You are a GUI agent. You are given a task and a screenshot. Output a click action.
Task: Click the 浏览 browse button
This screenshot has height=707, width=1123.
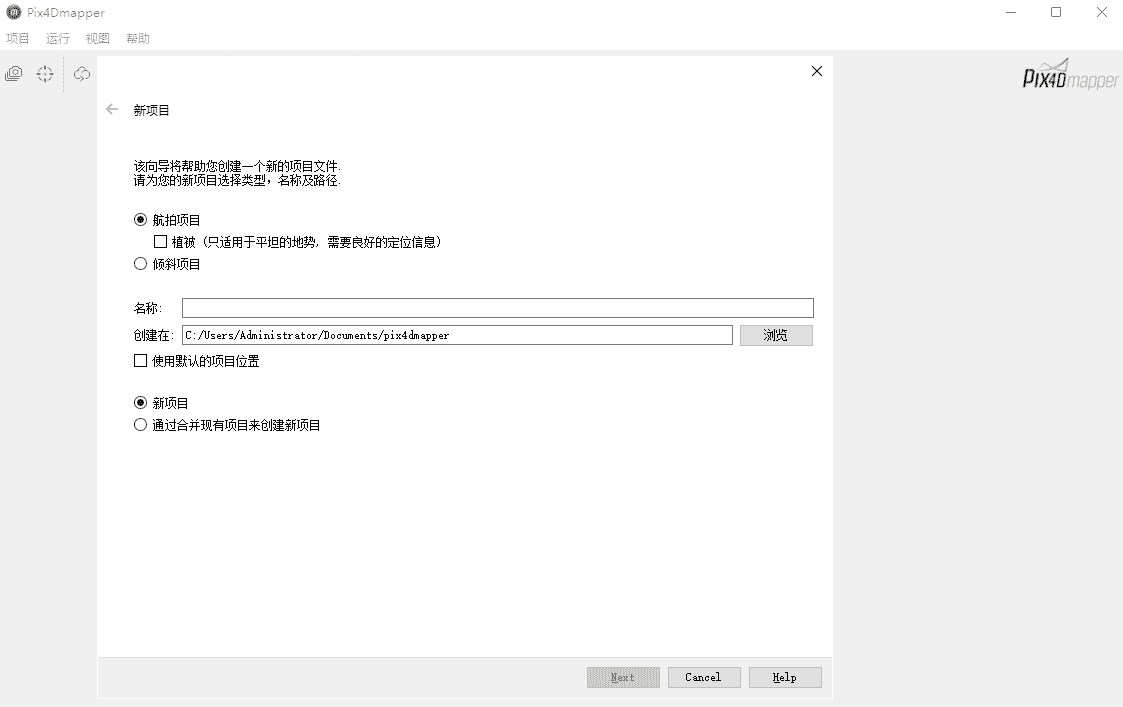pyautogui.click(x=776, y=335)
